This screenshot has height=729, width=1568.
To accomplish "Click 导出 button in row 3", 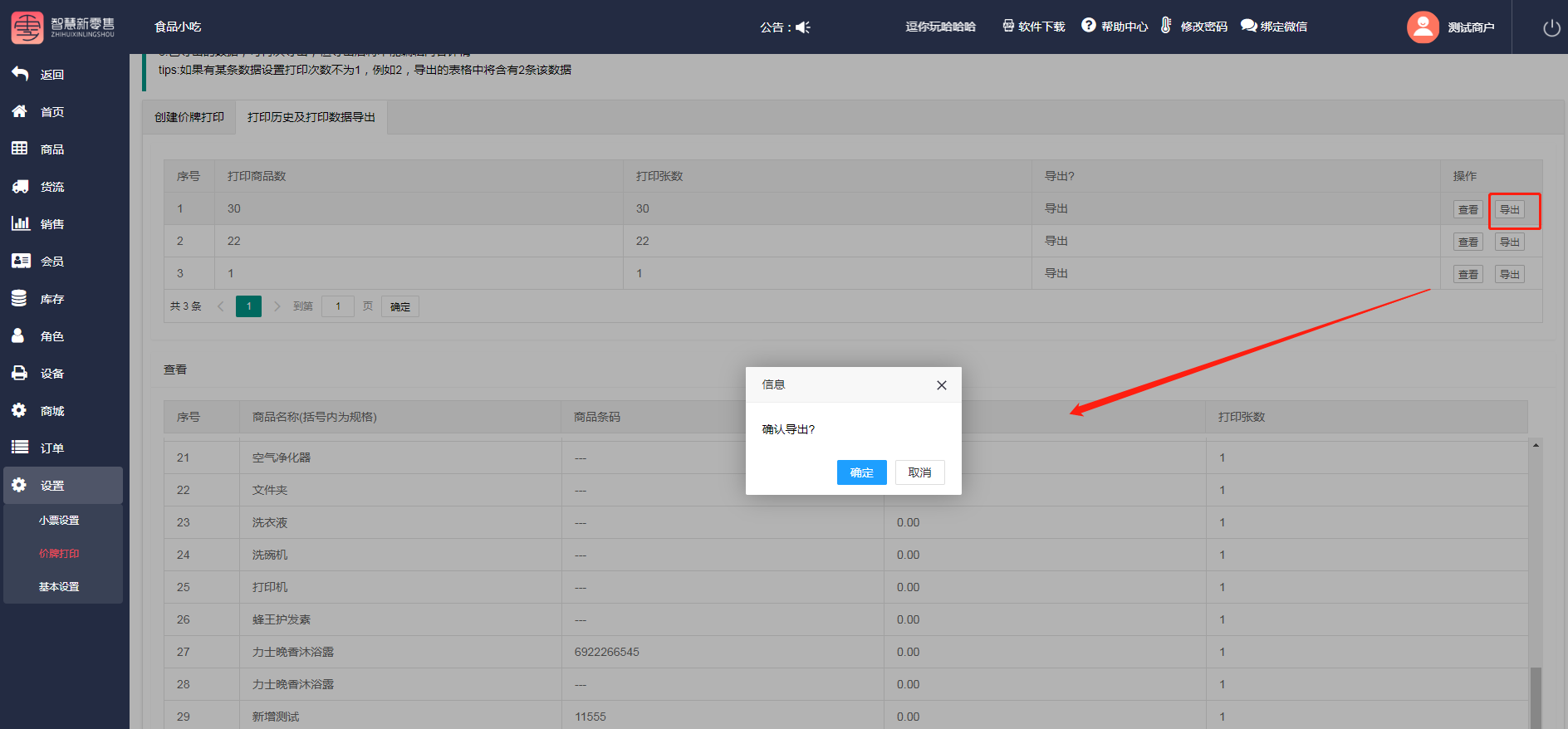I will [1510, 274].
